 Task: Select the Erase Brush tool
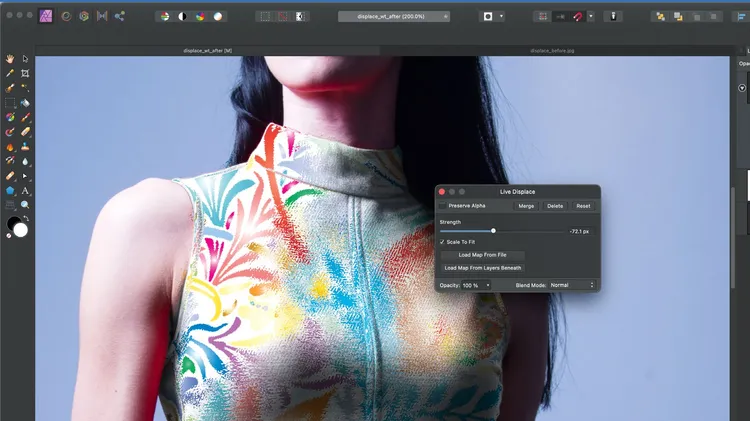point(25,132)
